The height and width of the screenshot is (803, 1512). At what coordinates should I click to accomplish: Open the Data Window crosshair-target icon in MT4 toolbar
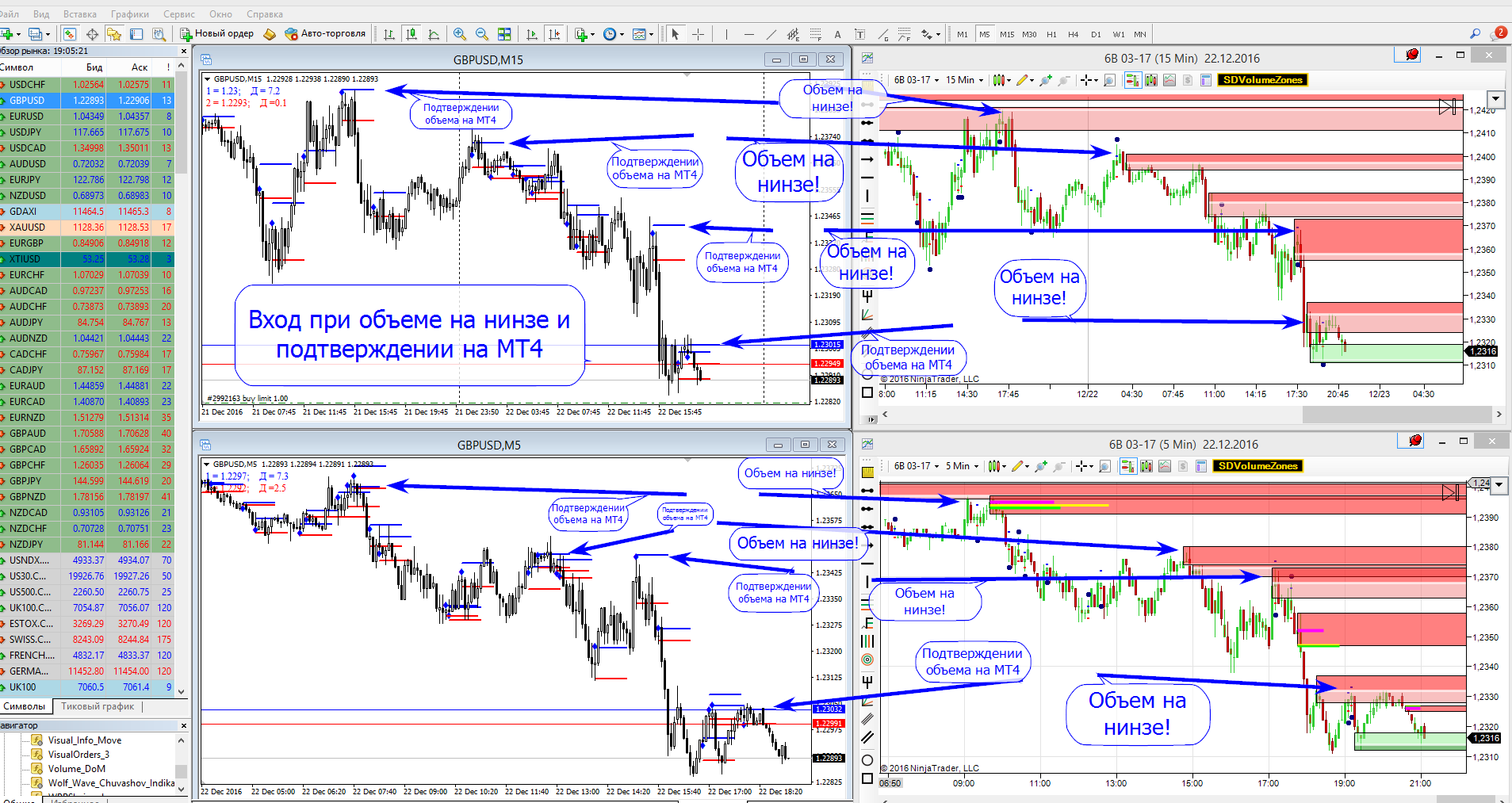tap(92, 34)
